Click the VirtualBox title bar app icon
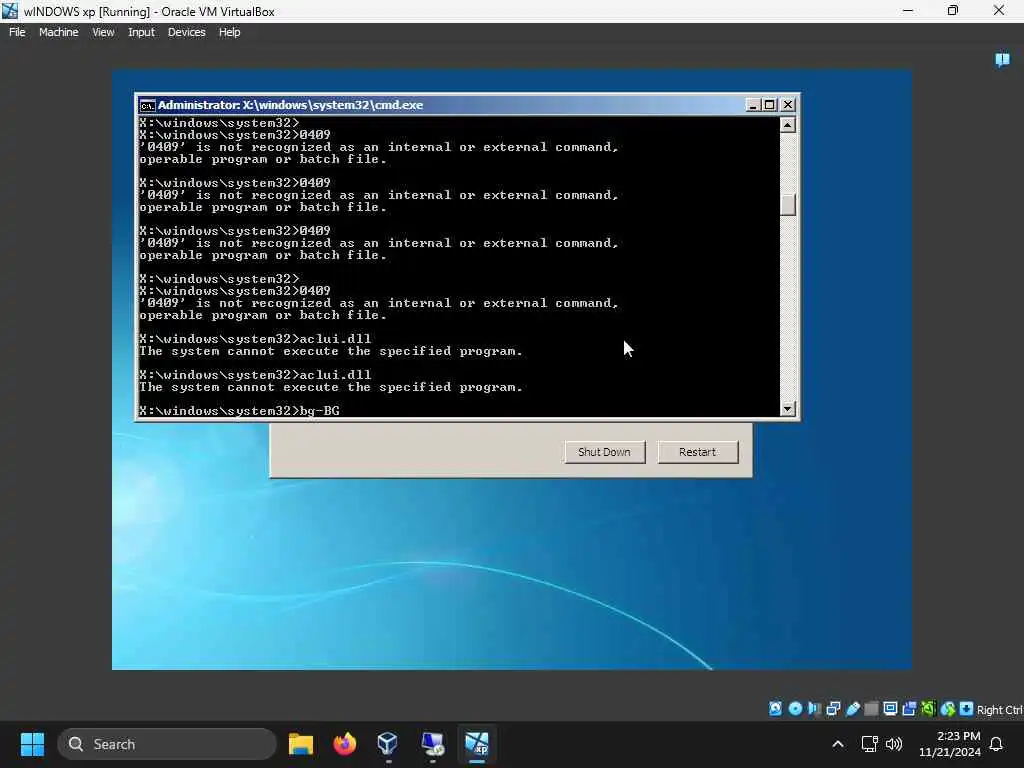 coord(10,11)
